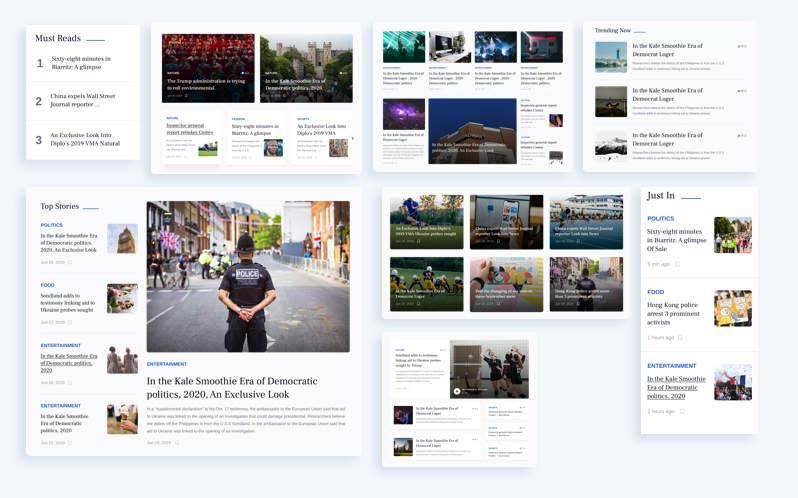Click the first Trending Now article thumbnail
The height and width of the screenshot is (498, 798).
point(611,57)
